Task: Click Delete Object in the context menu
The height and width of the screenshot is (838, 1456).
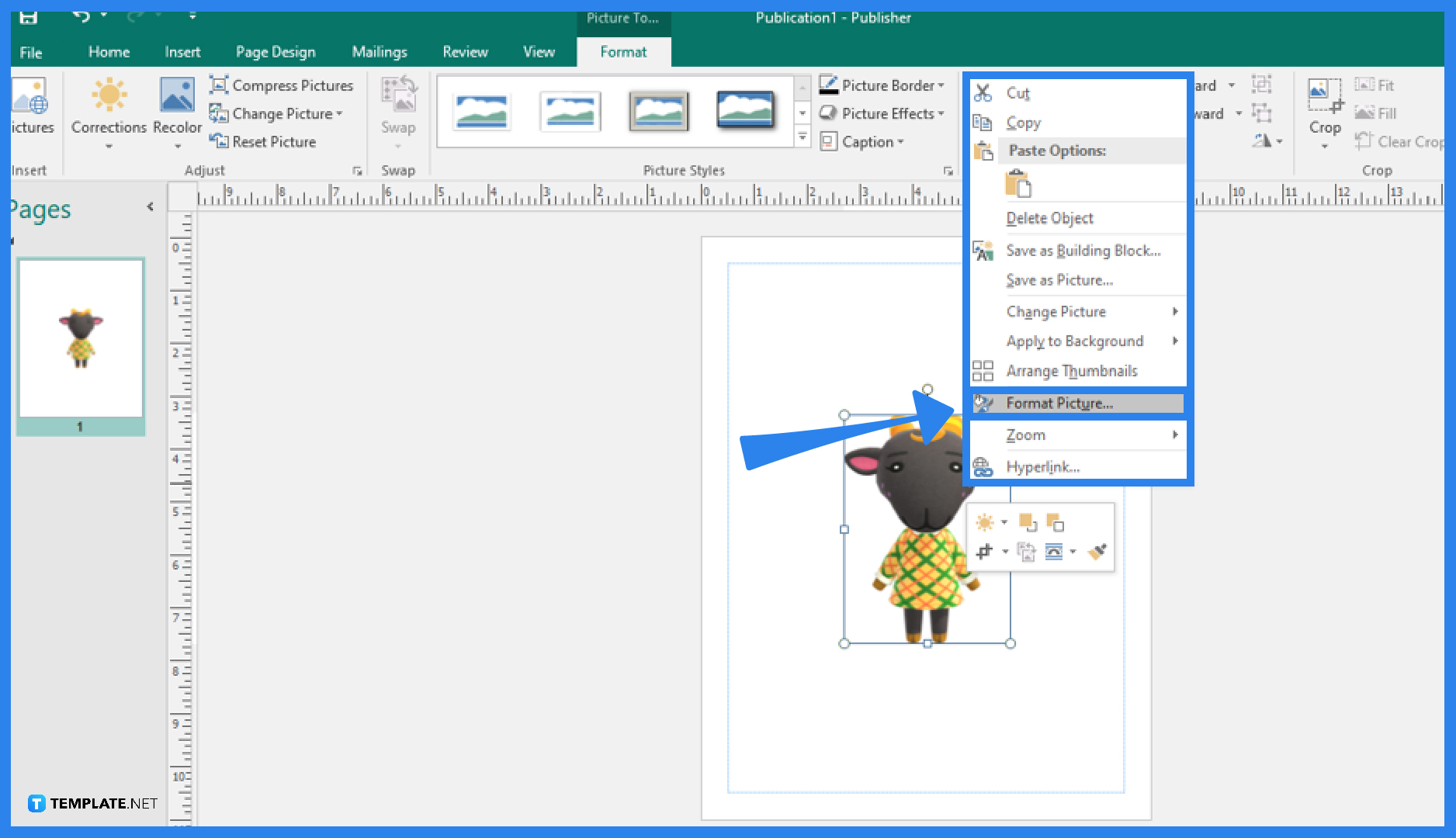Action: [1049, 218]
